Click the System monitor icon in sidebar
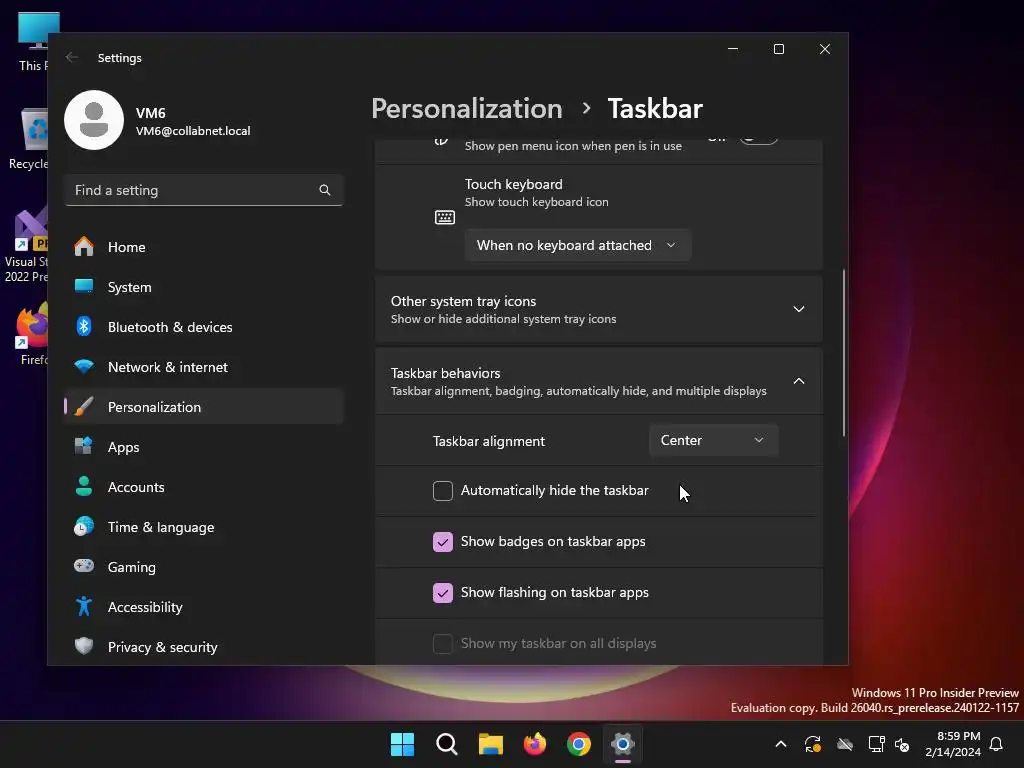1024x768 pixels. [x=84, y=287]
